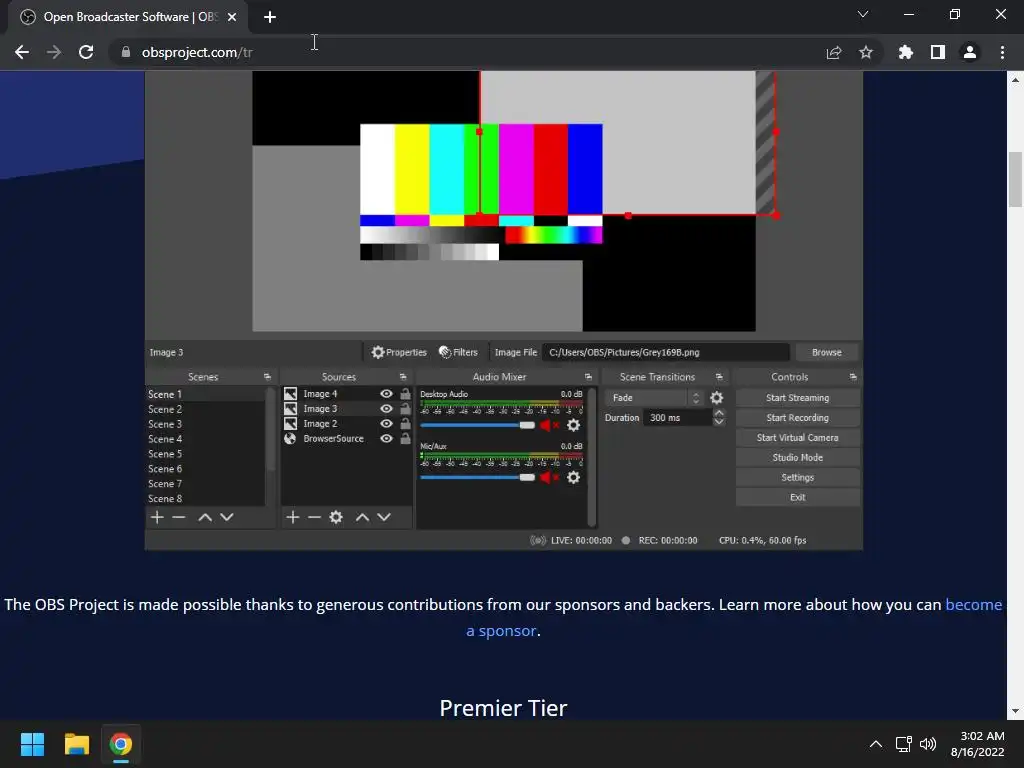Pop out the Sources dock panel
This screenshot has height=768, width=1024.
[403, 377]
